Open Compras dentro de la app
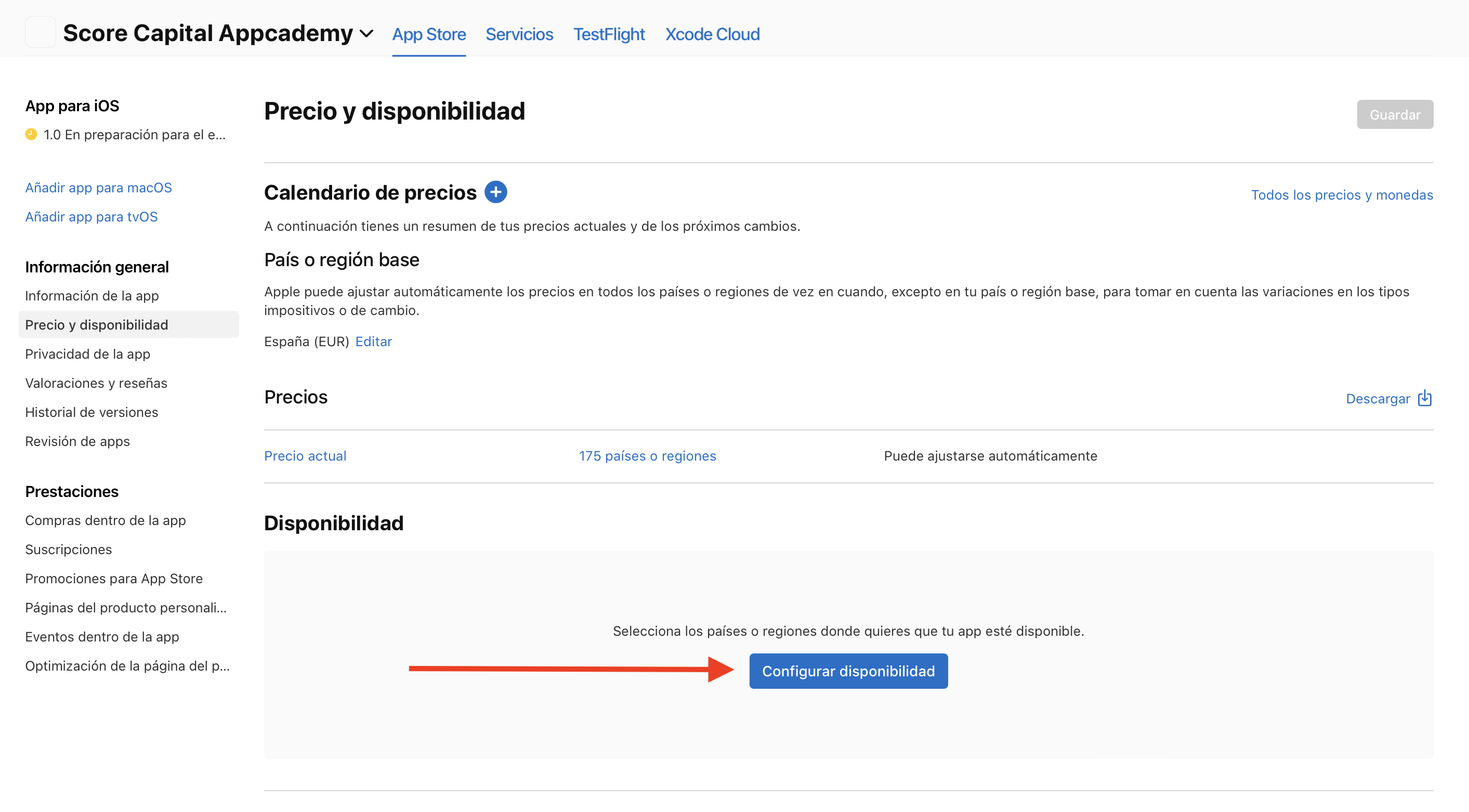 point(106,520)
